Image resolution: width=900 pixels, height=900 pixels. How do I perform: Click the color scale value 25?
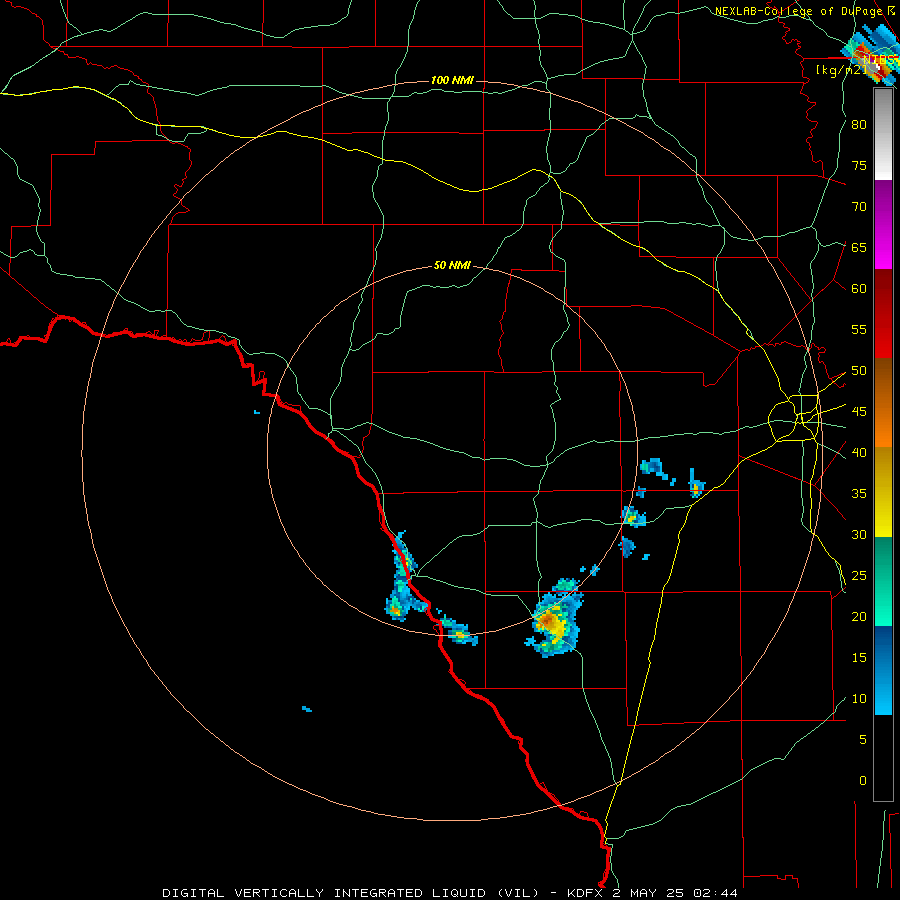coord(859,576)
